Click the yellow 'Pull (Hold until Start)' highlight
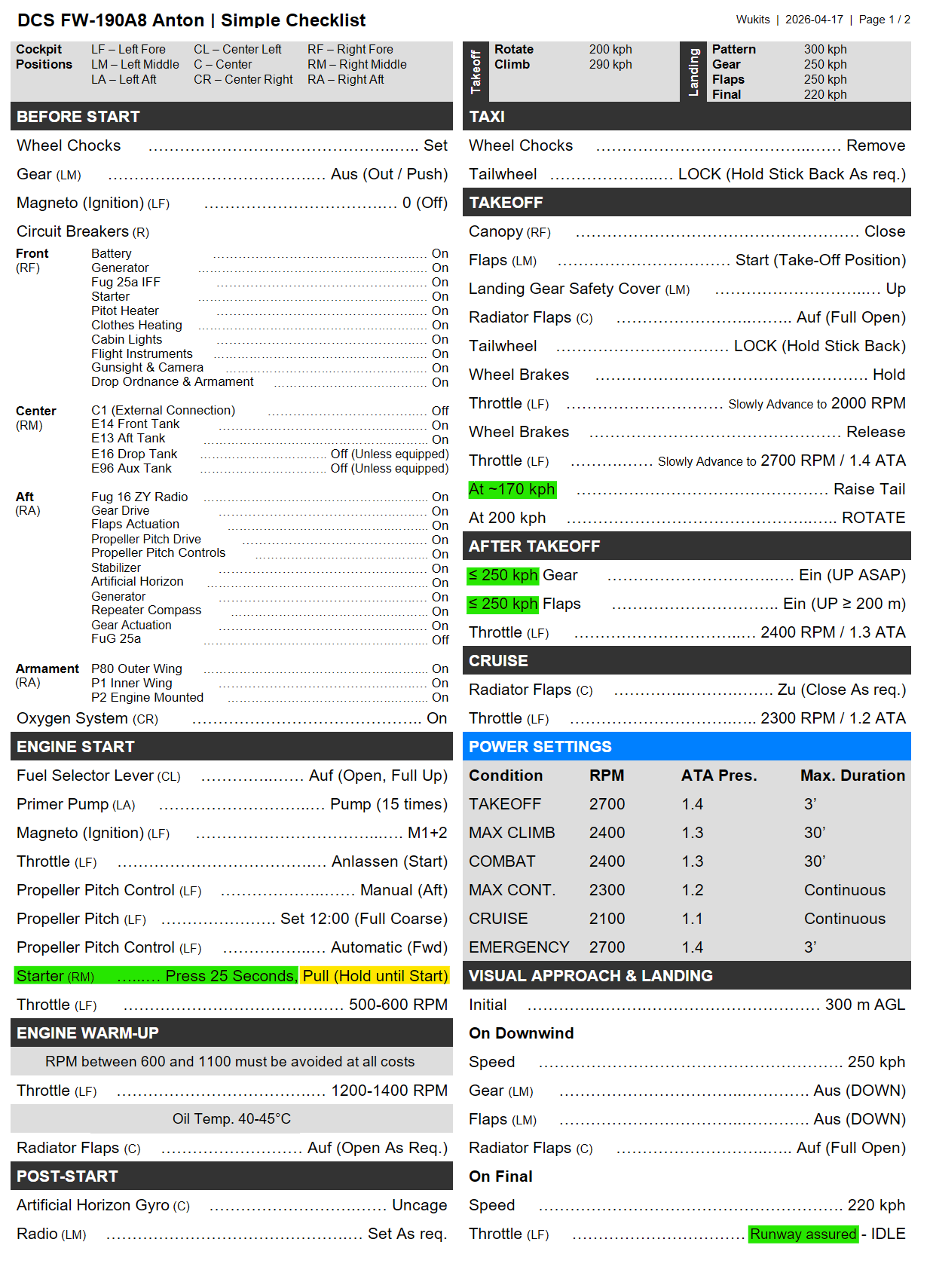Screen dimensions: 930x1288 click(375, 976)
